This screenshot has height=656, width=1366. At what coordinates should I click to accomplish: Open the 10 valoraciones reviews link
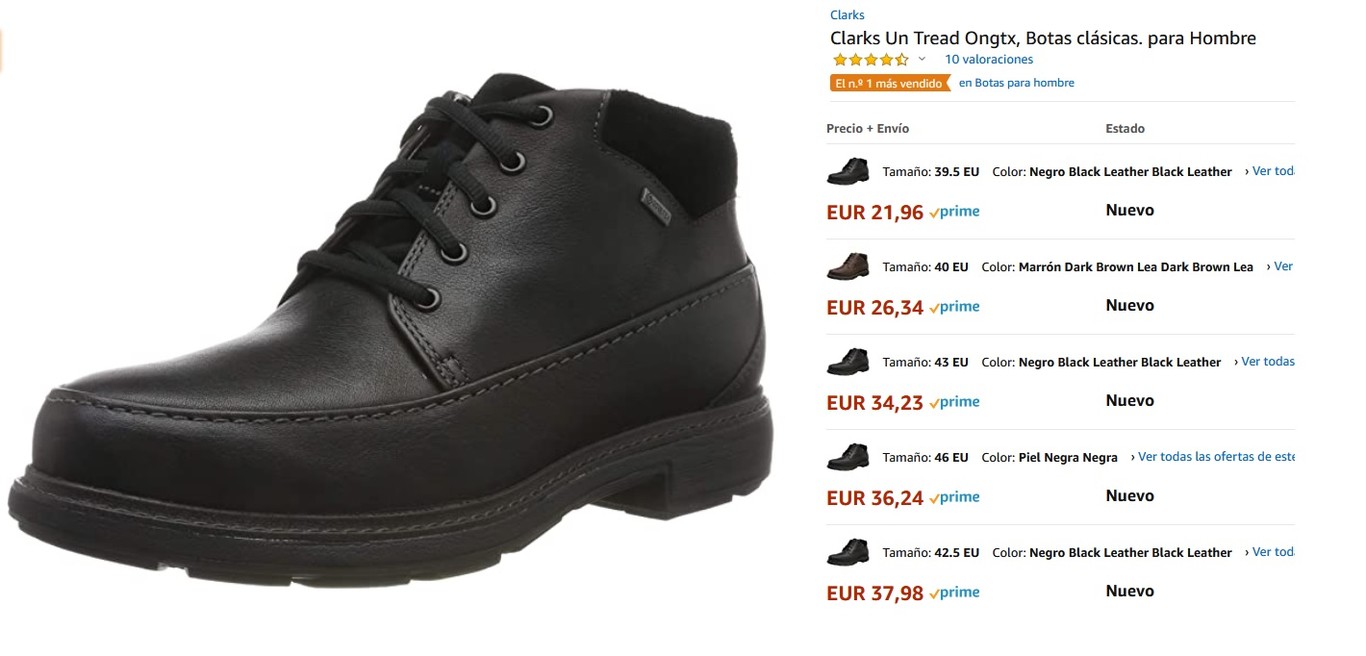(x=988, y=60)
